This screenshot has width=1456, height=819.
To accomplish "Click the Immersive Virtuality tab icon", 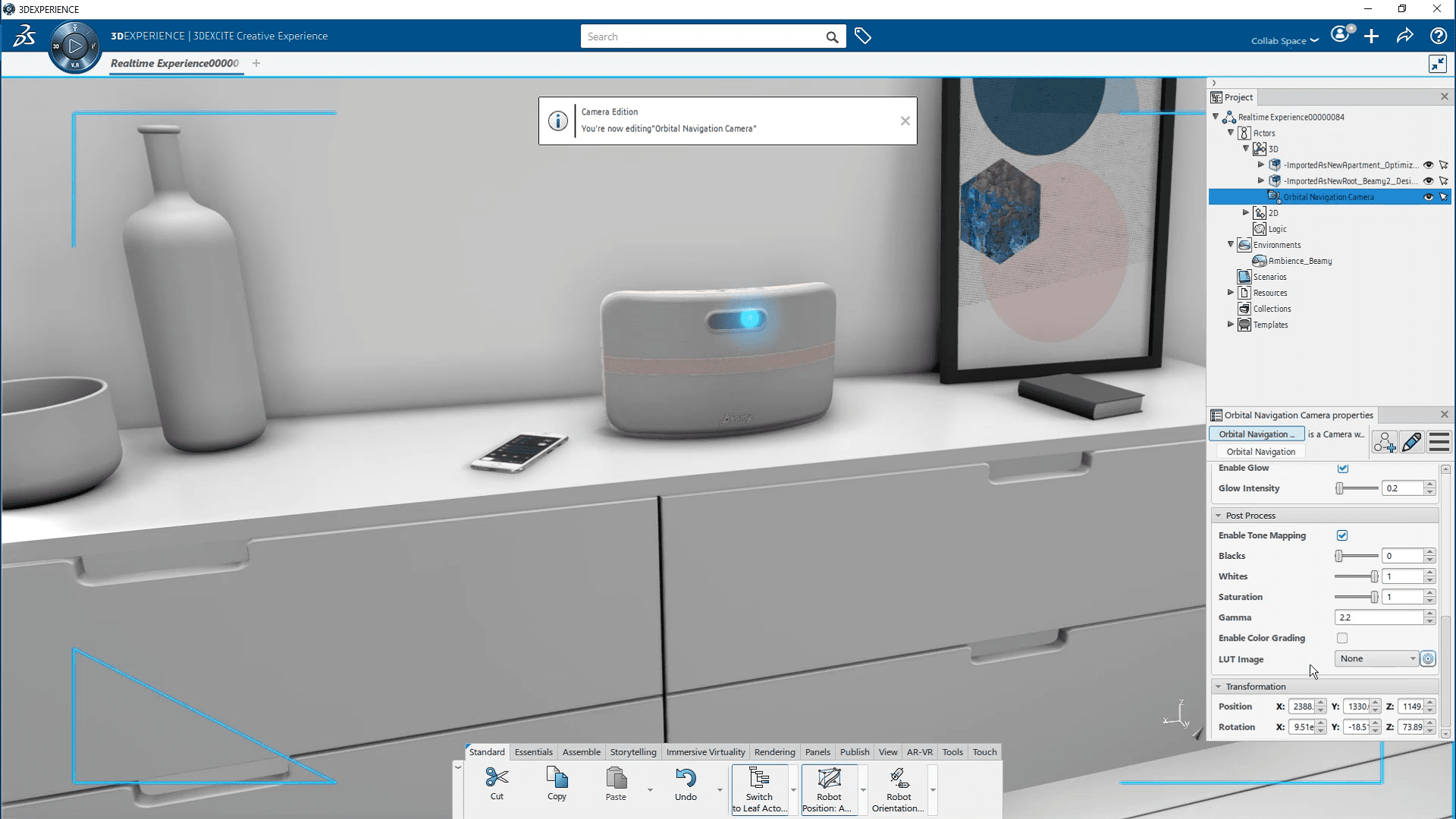I will 705,752.
